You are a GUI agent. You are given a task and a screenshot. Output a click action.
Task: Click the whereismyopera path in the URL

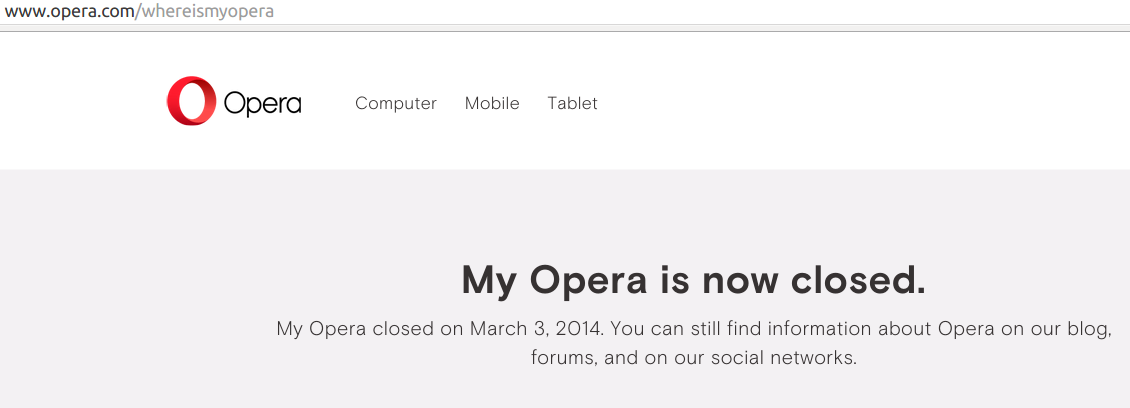[x=208, y=12]
